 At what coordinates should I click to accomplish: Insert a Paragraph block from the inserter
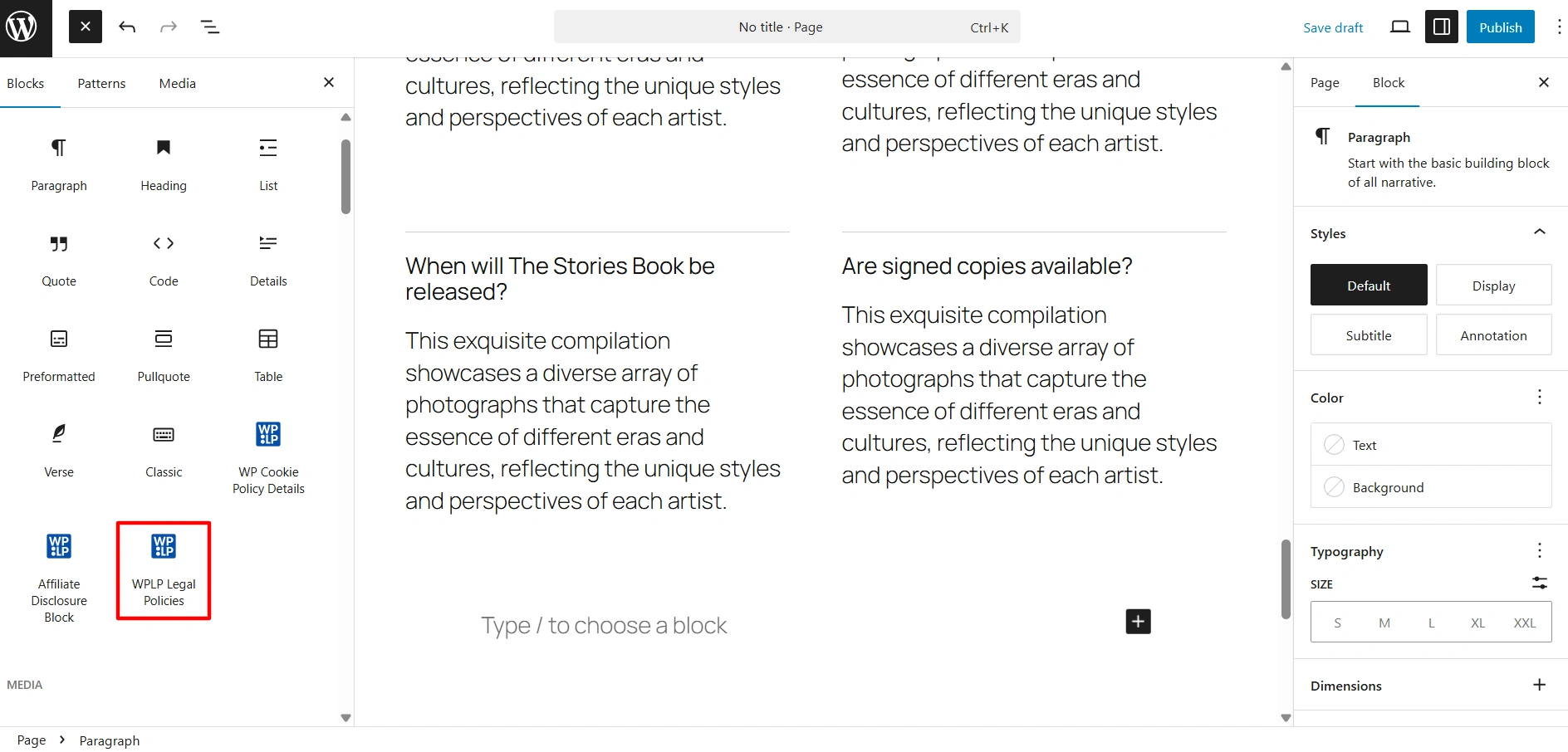58,164
